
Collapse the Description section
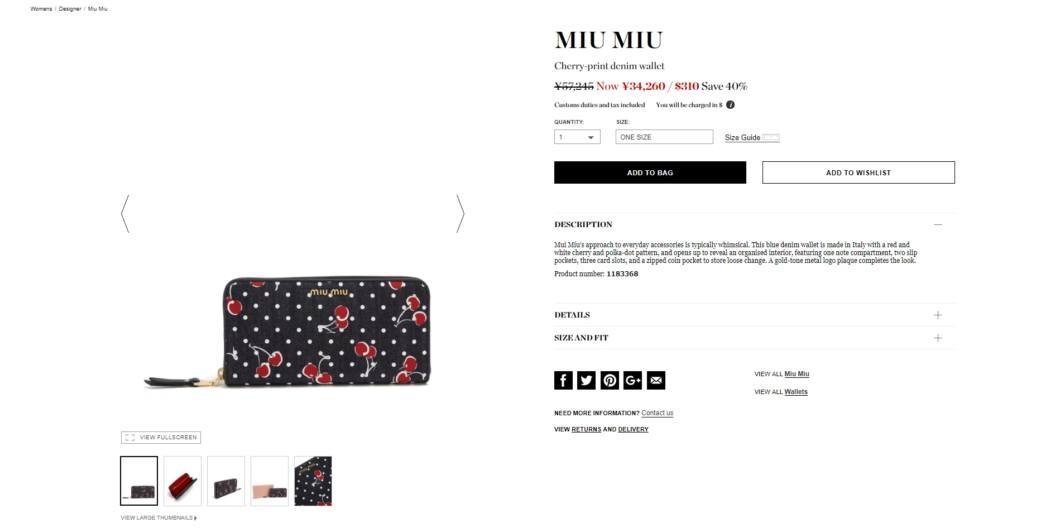[x=937, y=224]
